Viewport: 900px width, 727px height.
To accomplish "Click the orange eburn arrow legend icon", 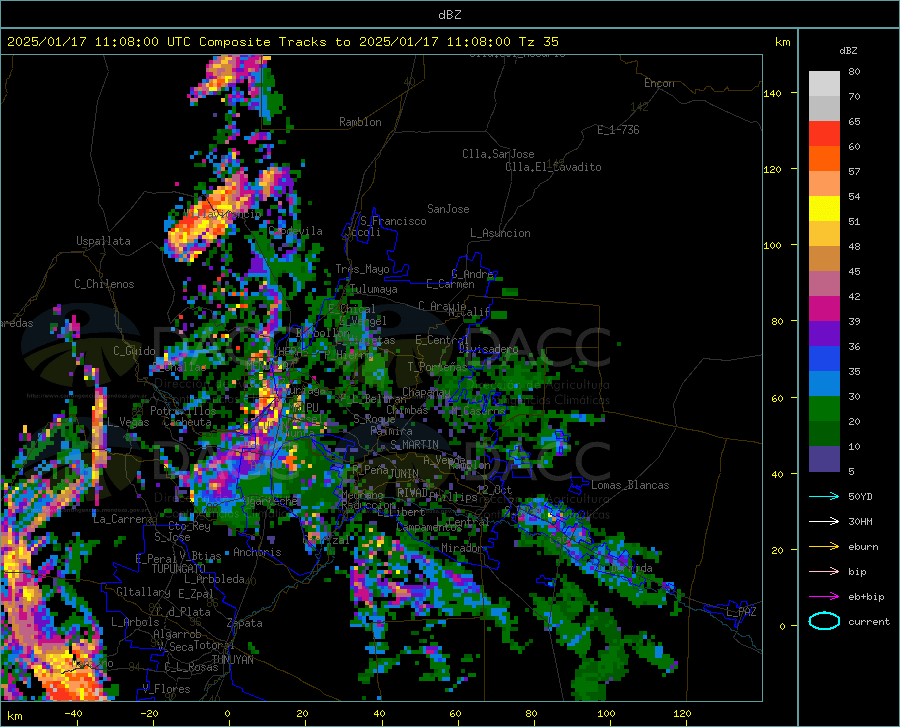I will tap(824, 547).
